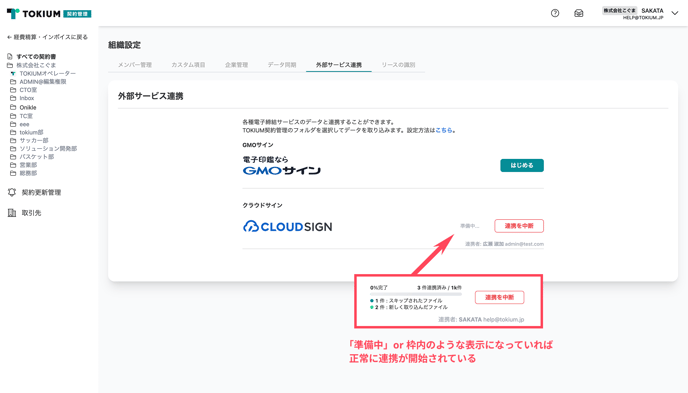Click the TOKIUMオペレーター logo icon
The height and width of the screenshot is (393, 688).
(13, 73)
